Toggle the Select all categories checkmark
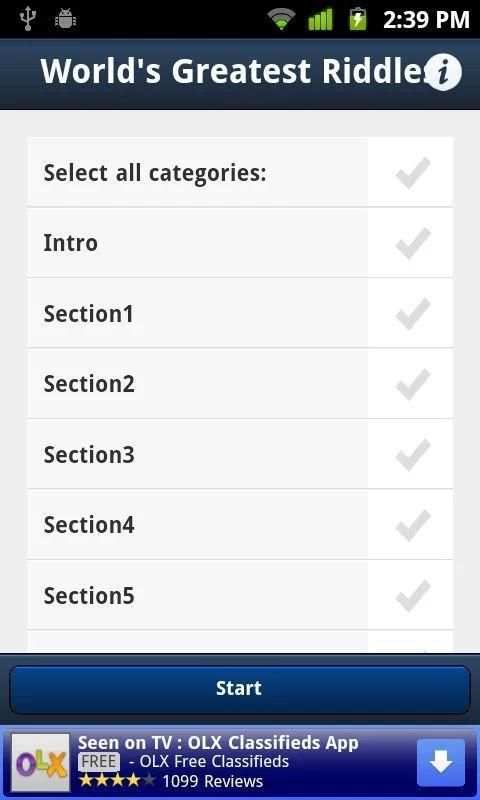The height and width of the screenshot is (800, 480). 413,173
